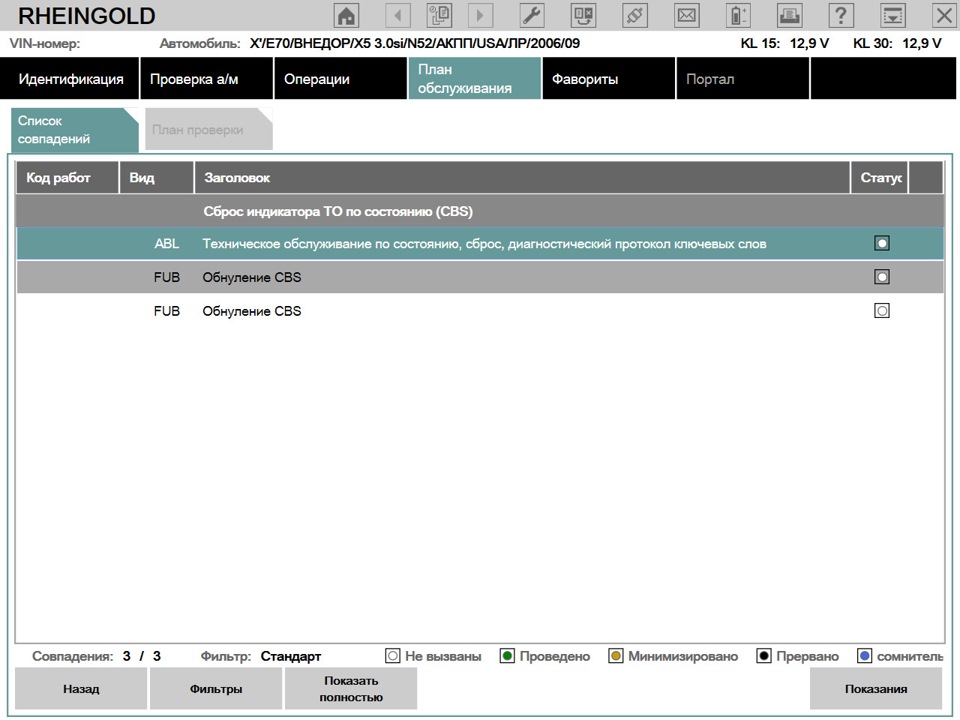Open help with the question mark icon
Image resolution: width=960 pixels, height=720 pixels.
(841, 15)
